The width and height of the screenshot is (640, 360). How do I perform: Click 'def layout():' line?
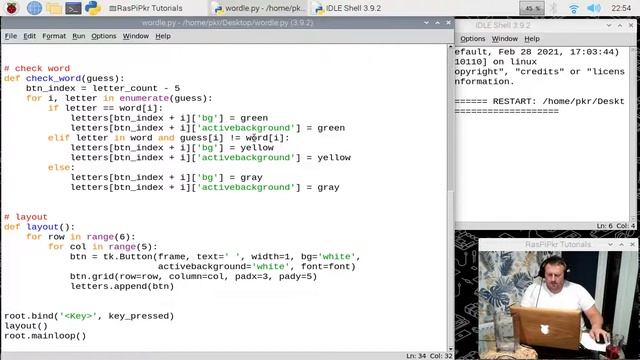pyautogui.click(x=40, y=227)
